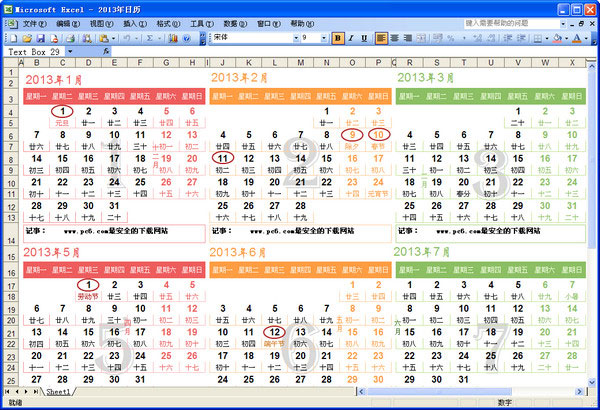The height and width of the screenshot is (410, 600).
Task: Click the AutoSum sigma icon
Action: 150,38
